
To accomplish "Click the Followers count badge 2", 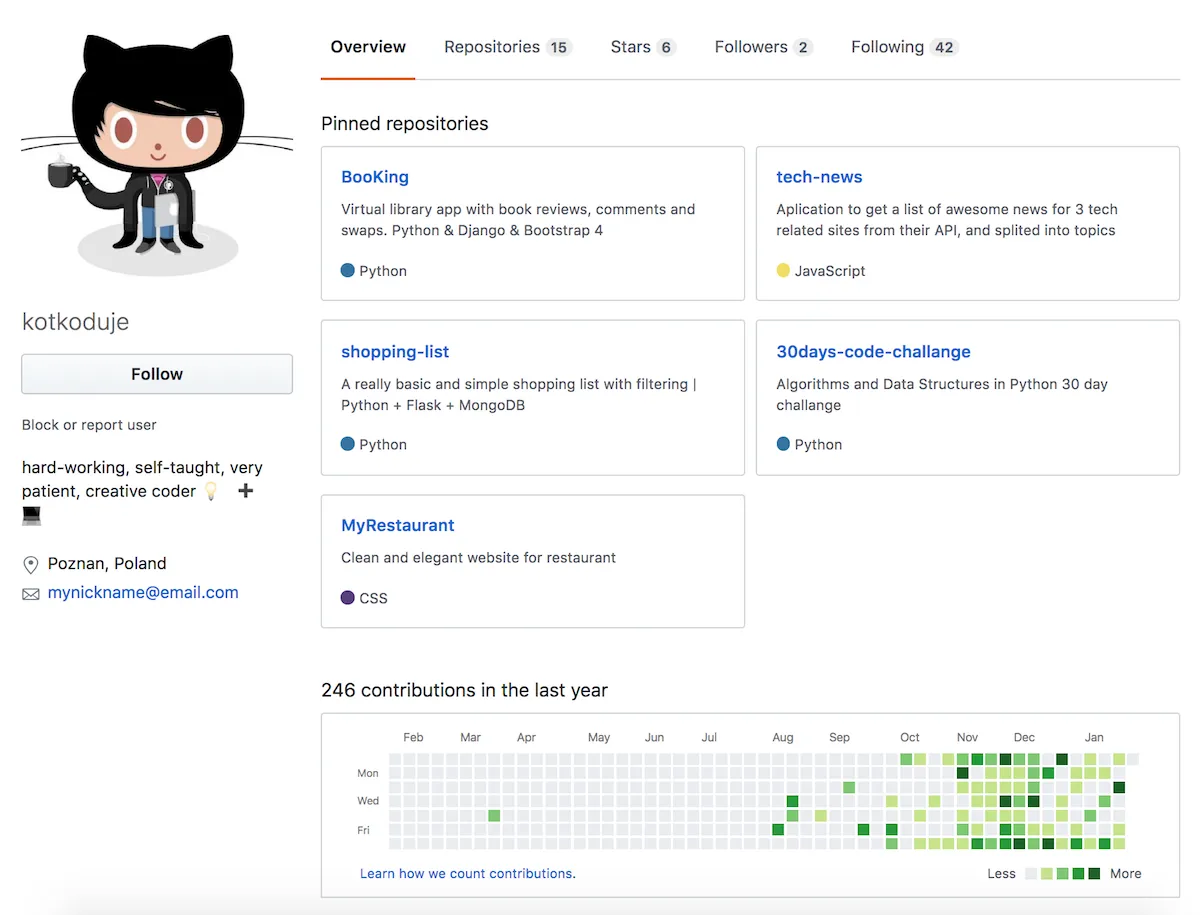I will pyautogui.click(x=802, y=47).
